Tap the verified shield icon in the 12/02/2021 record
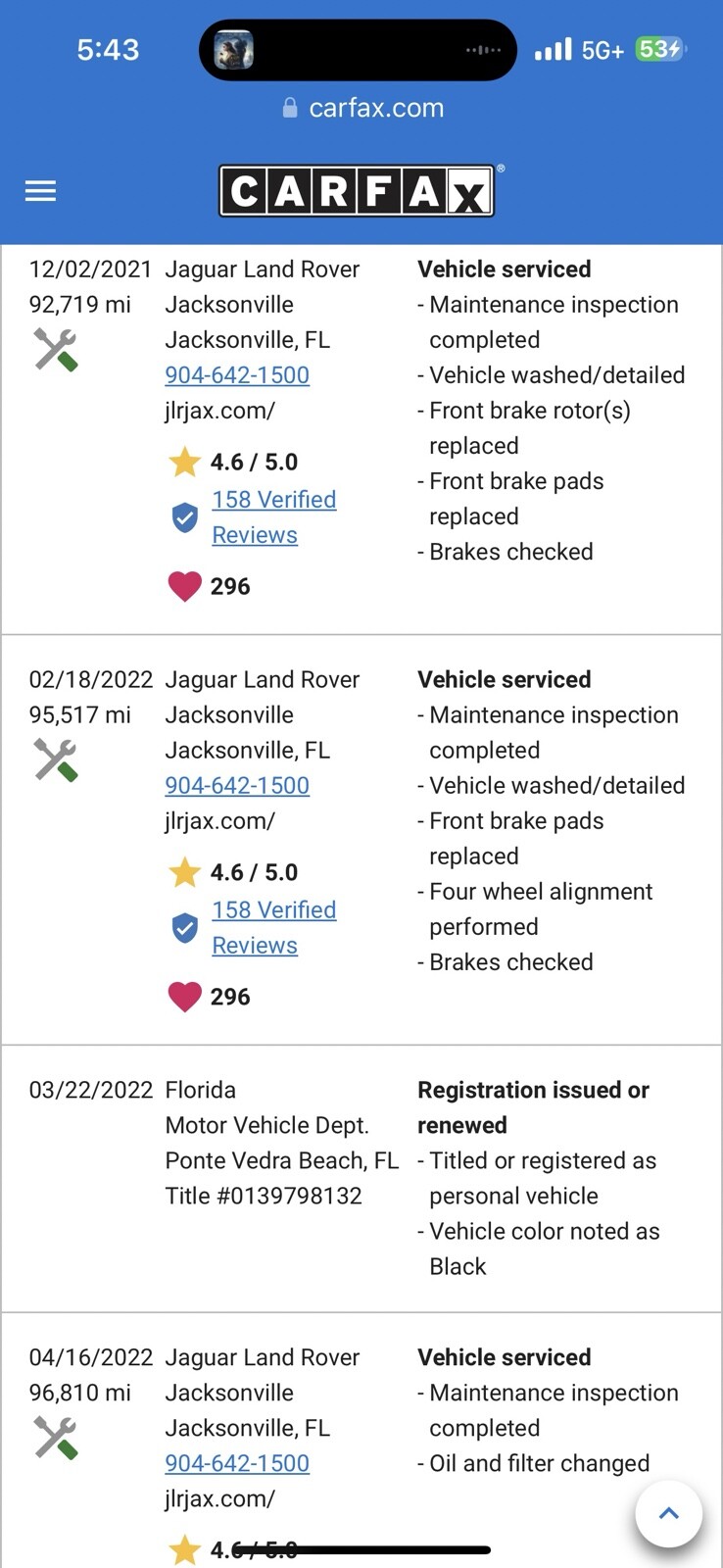This screenshot has height=1568, width=723. click(184, 517)
